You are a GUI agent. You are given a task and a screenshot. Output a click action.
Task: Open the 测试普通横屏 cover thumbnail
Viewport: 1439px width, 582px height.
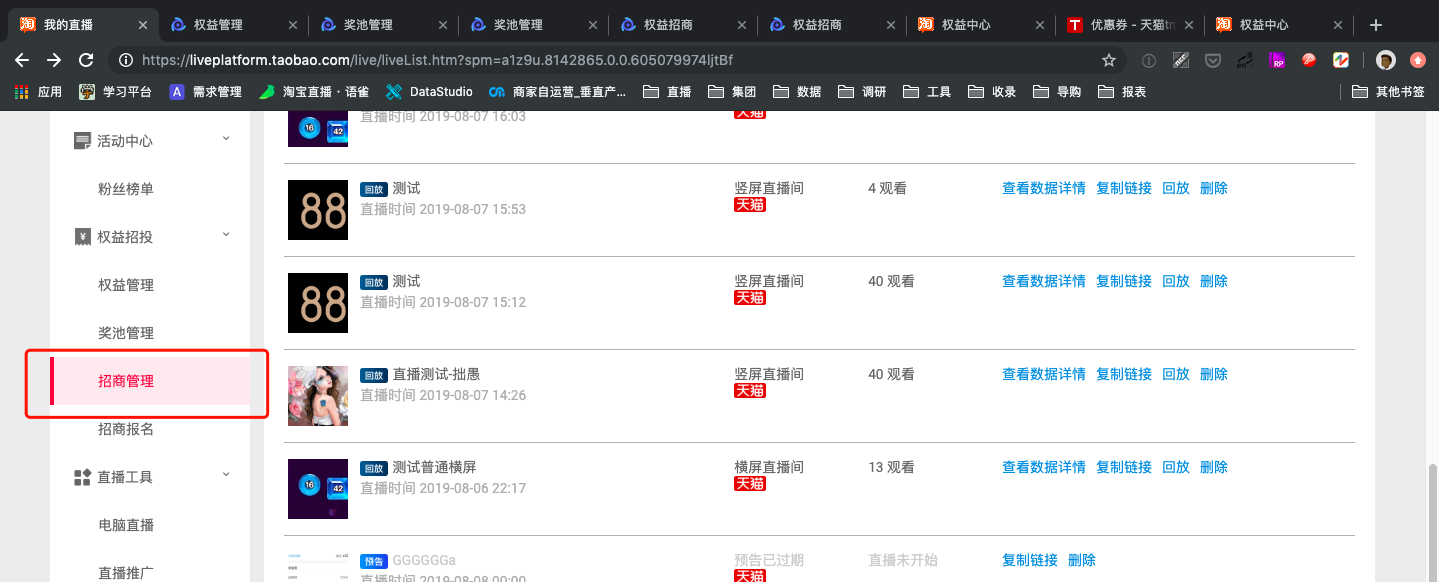tap(318, 489)
